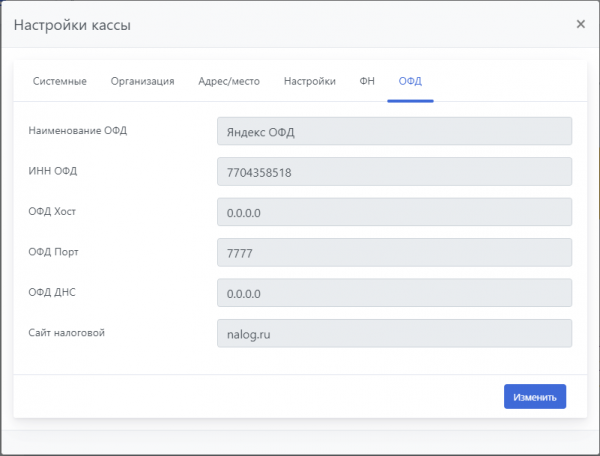Click the ОФД Порт label text
Image resolution: width=600 pixels, height=456 pixels.
click(54, 251)
